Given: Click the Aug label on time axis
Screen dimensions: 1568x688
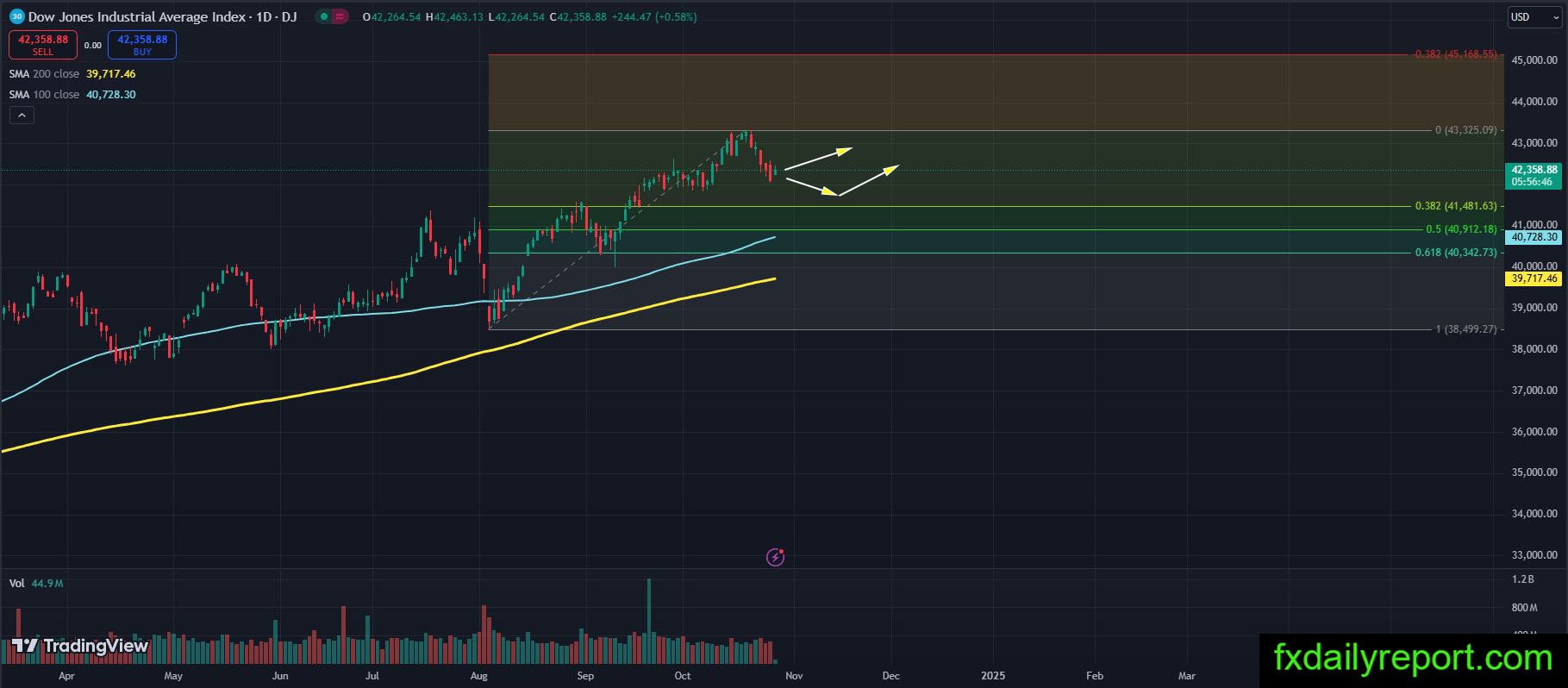Looking at the screenshot, I should tap(480, 676).
